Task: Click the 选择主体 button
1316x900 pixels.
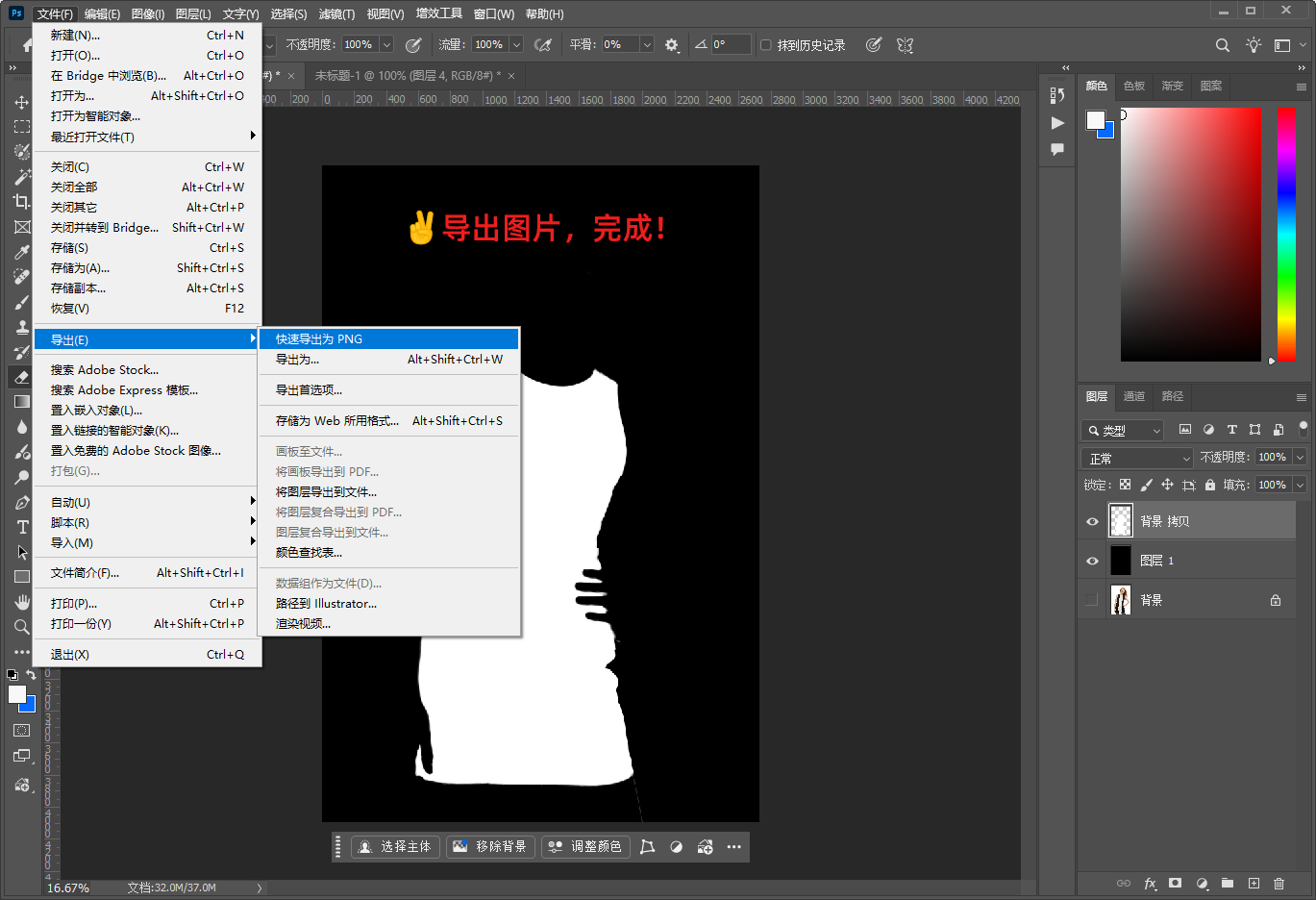Action: pyautogui.click(x=395, y=846)
